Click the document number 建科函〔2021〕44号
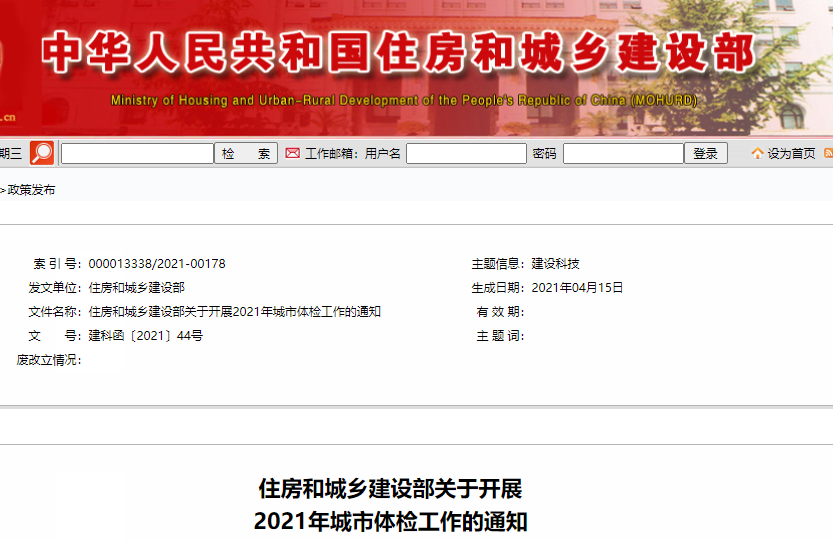 [146, 335]
